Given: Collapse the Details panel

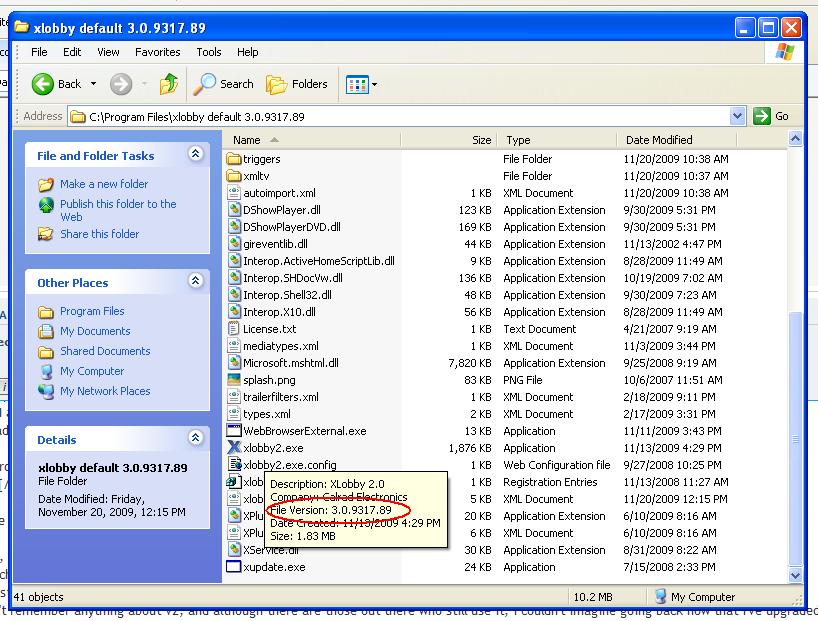Looking at the screenshot, I should (x=195, y=437).
